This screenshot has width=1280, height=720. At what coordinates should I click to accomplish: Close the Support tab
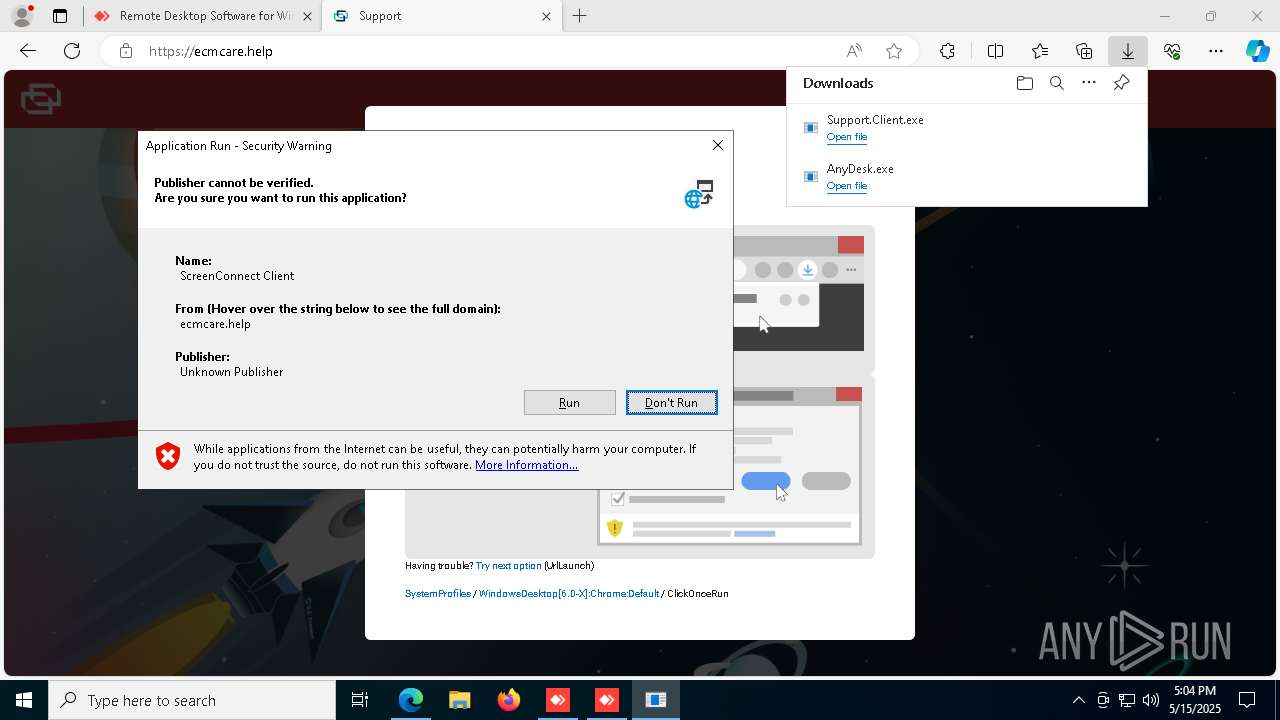point(546,16)
